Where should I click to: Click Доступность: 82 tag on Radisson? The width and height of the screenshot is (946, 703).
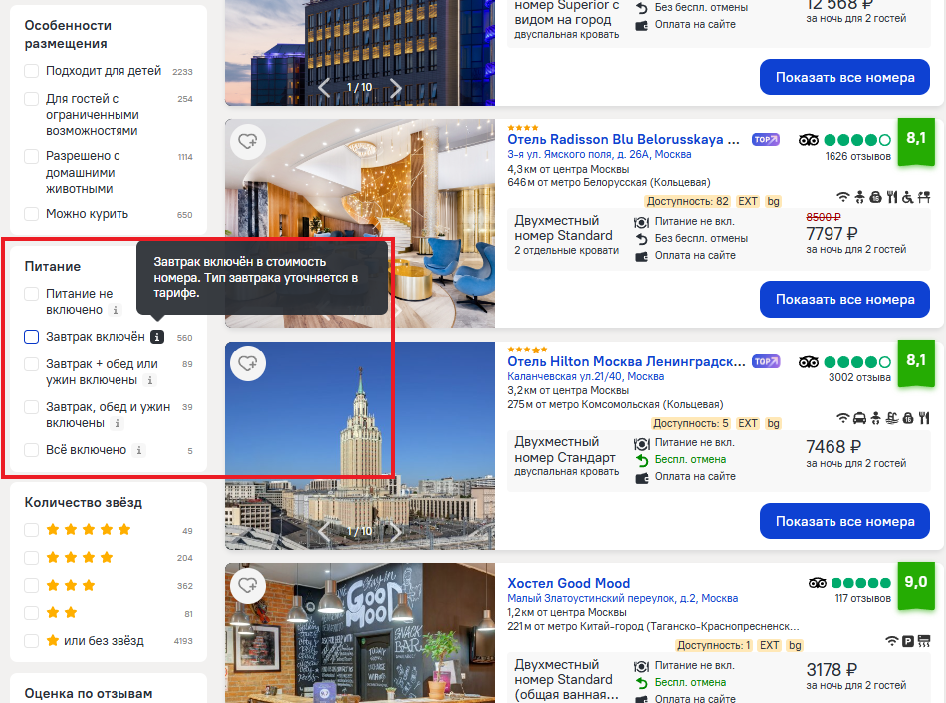(x=687, y=202)
